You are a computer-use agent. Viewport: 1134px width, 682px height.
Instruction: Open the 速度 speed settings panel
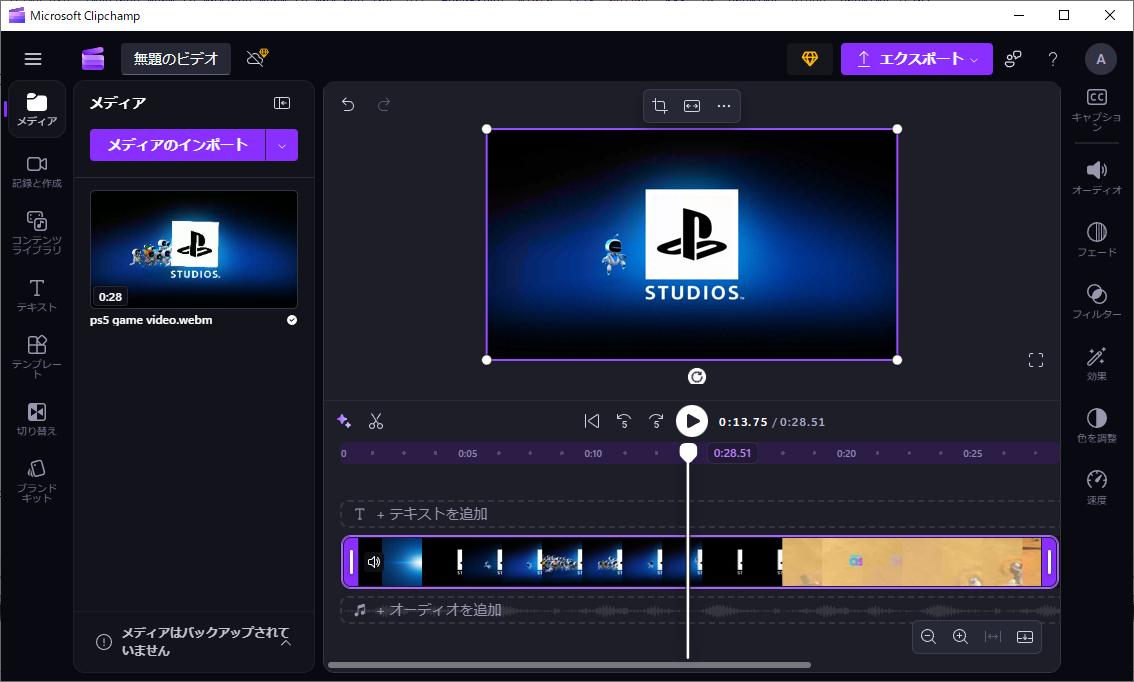pos(1096,485)
